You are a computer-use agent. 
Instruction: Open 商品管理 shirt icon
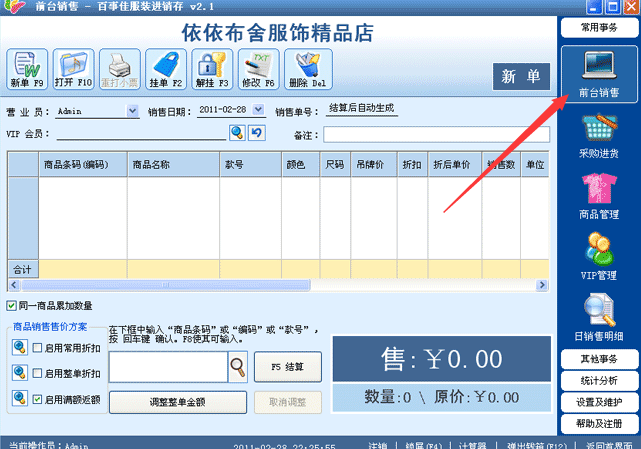pos(599,196)
